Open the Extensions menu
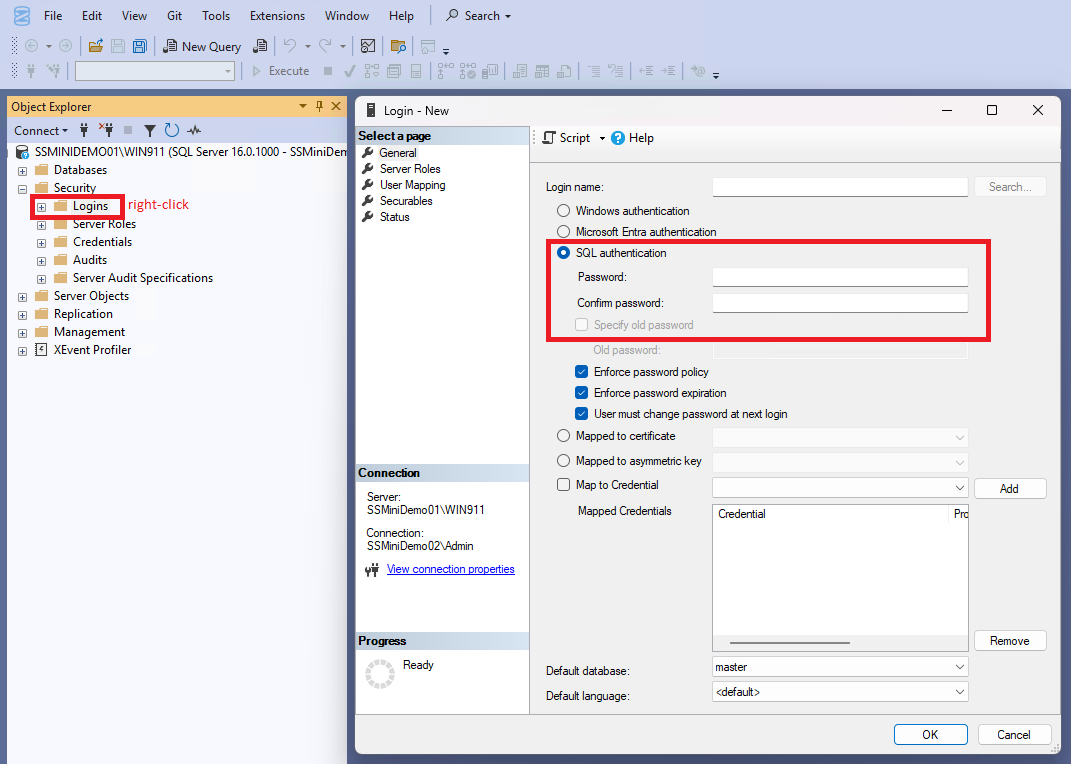The width and height of the screenshot is (1071, 764). [x=277, y=16]
